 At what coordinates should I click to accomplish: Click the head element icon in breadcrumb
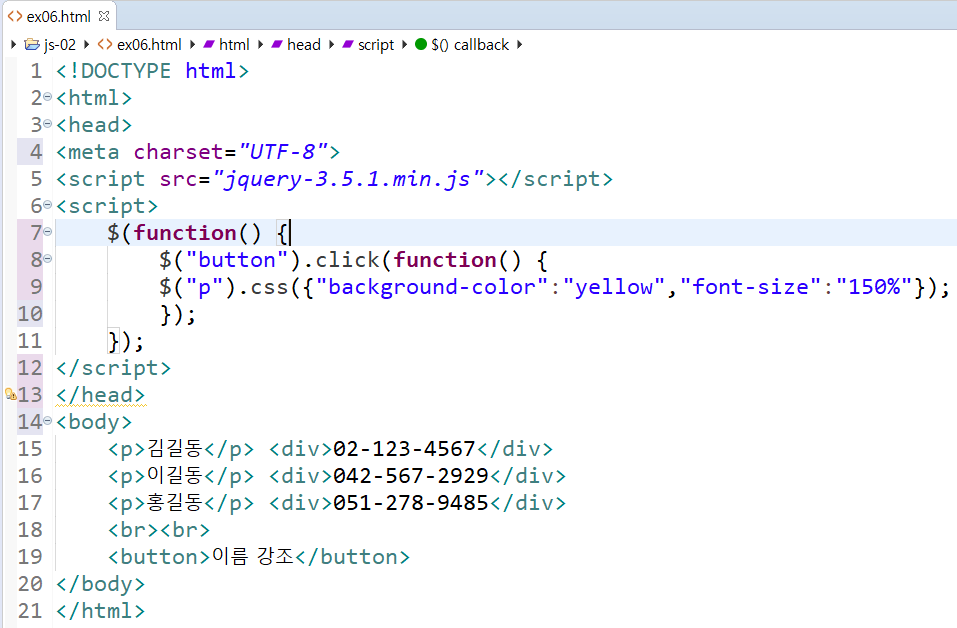tap(277, 45)
